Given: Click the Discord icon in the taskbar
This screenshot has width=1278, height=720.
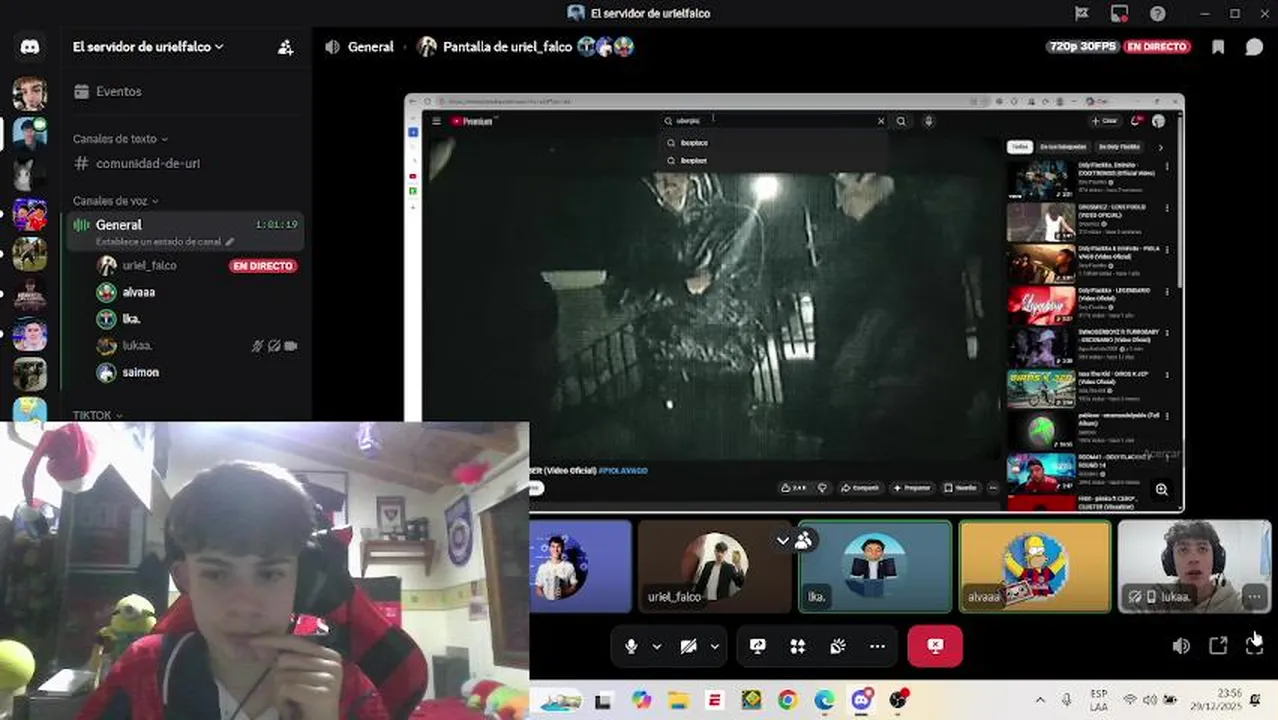Looking at the screenshot, I should tap(861, 701).
